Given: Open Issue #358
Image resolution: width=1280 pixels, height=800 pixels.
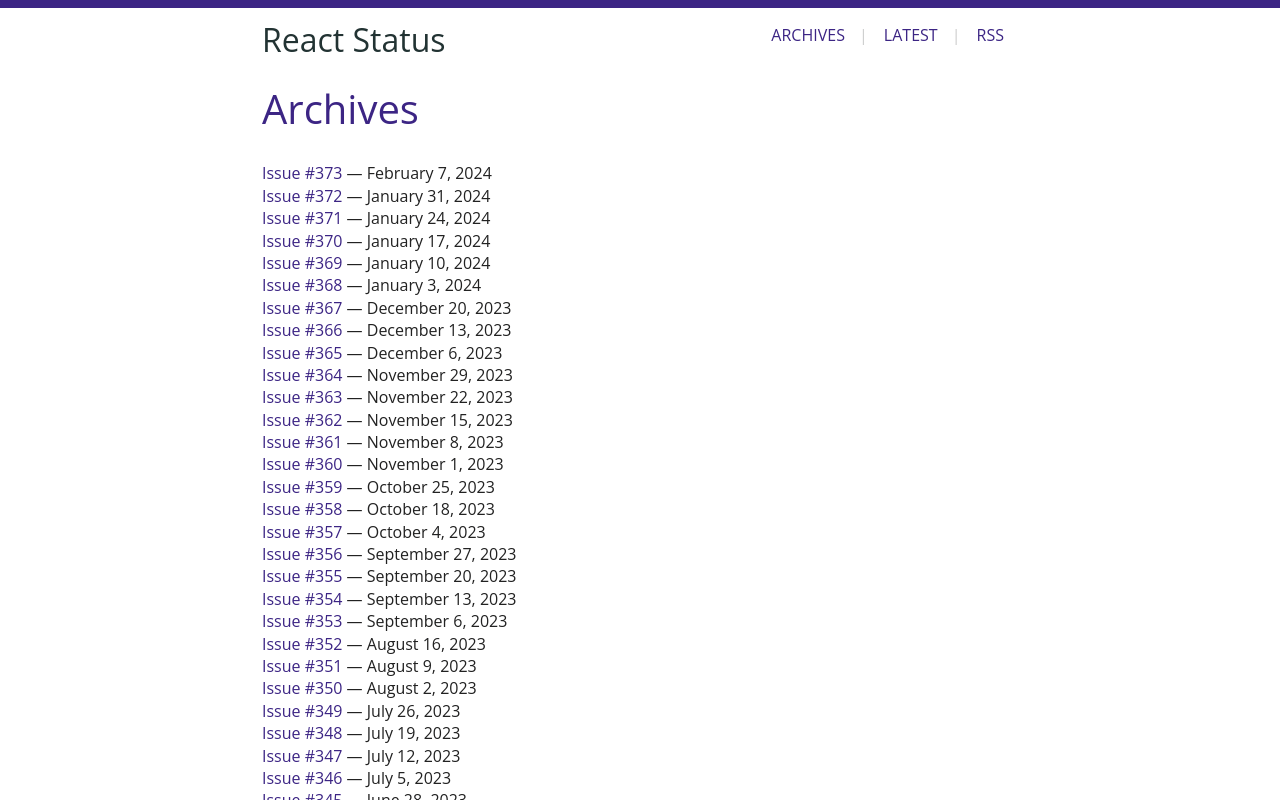Looking at the screenshot, I should pos(302,509).
